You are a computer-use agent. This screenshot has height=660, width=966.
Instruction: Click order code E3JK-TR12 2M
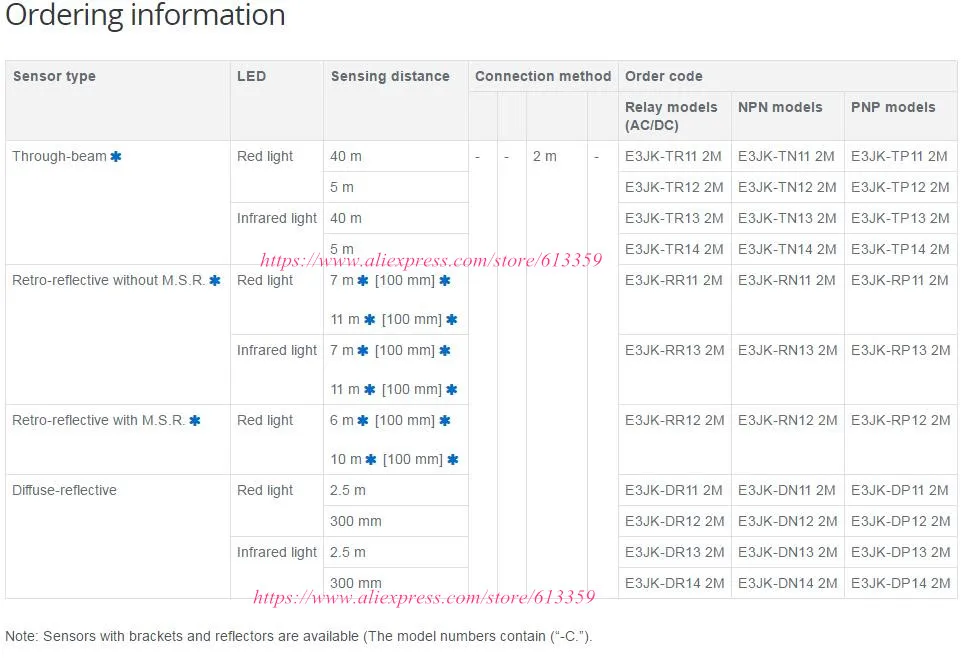pyautogui.click(x=674, y=187)
